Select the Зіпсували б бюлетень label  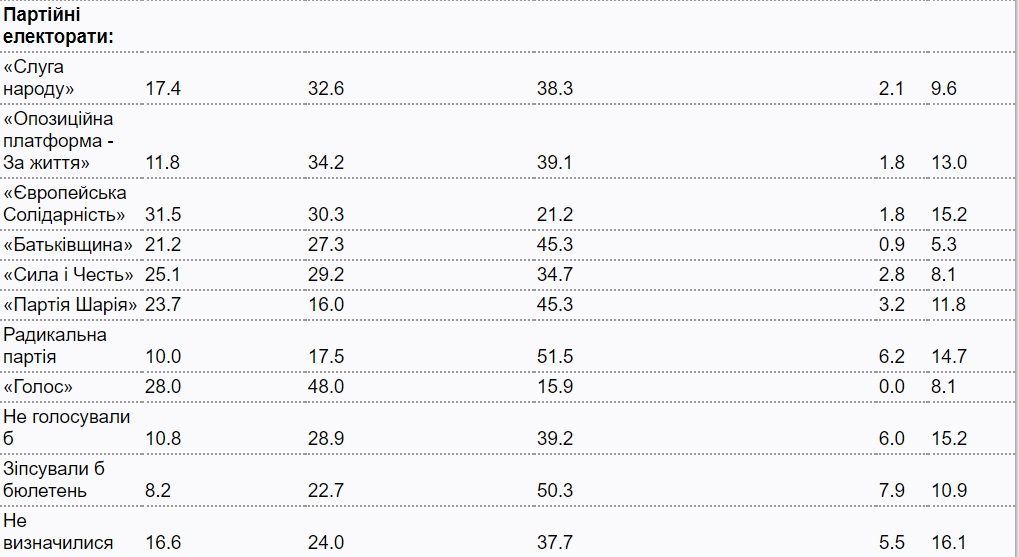point(54,480)
